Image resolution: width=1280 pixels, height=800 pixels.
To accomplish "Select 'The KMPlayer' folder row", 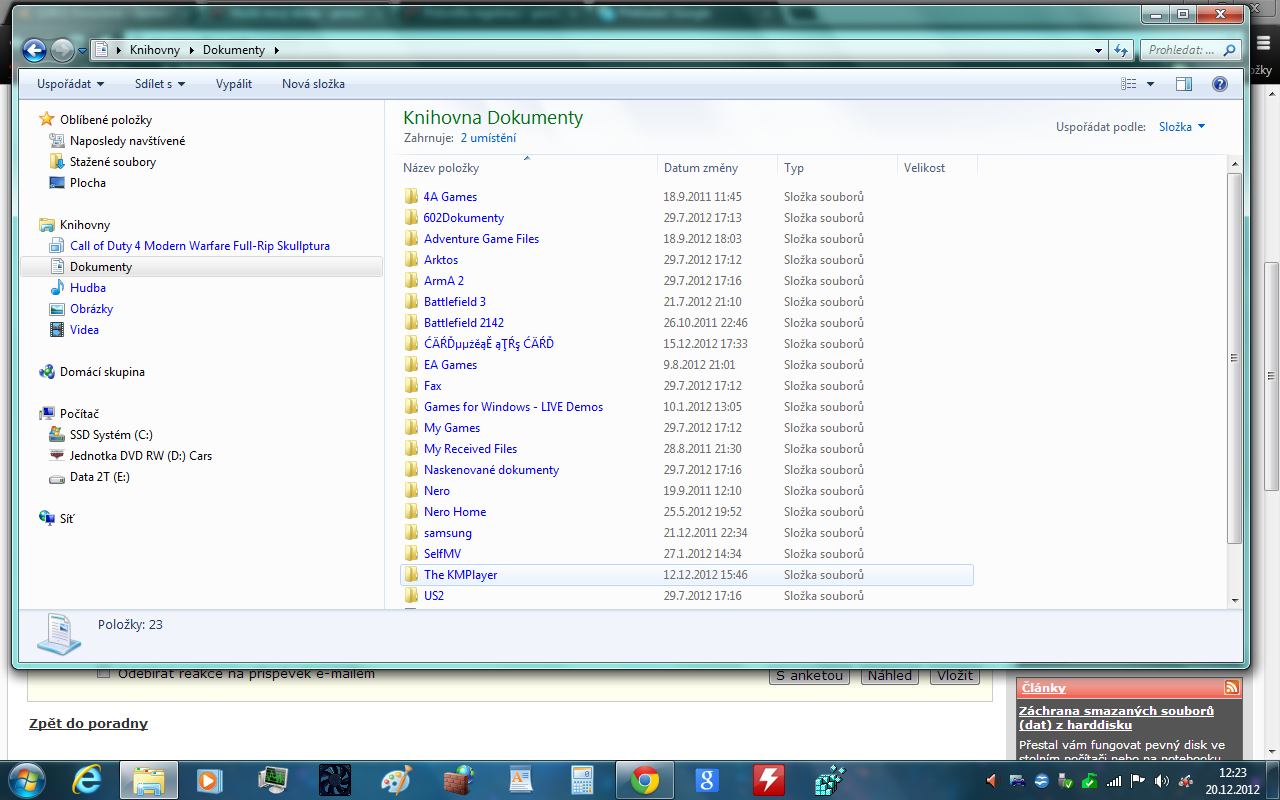I will [686, 575].
